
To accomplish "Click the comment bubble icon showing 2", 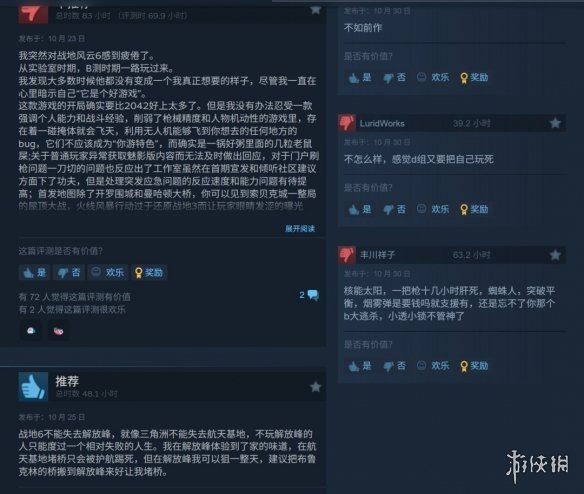I will pyautogui.click(x=309, y=295).
